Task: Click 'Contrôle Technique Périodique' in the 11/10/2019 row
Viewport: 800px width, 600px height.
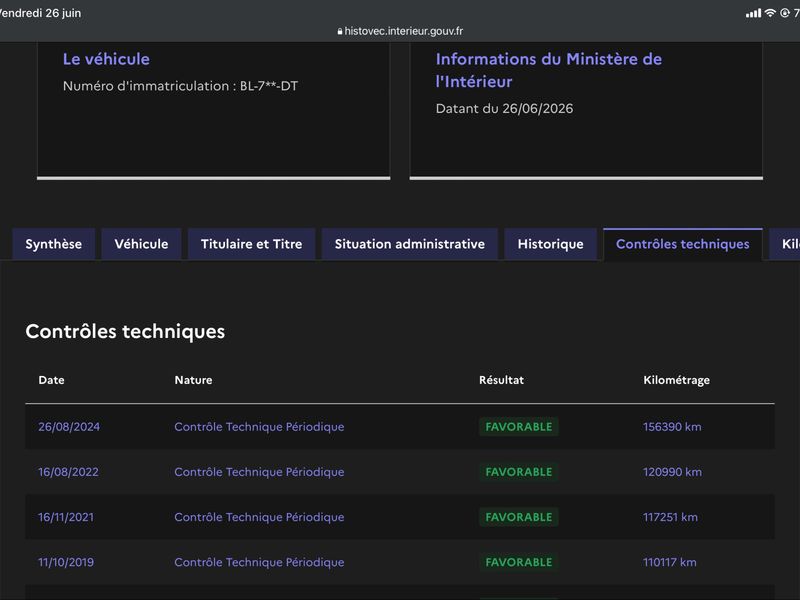Action: (259, 562)
